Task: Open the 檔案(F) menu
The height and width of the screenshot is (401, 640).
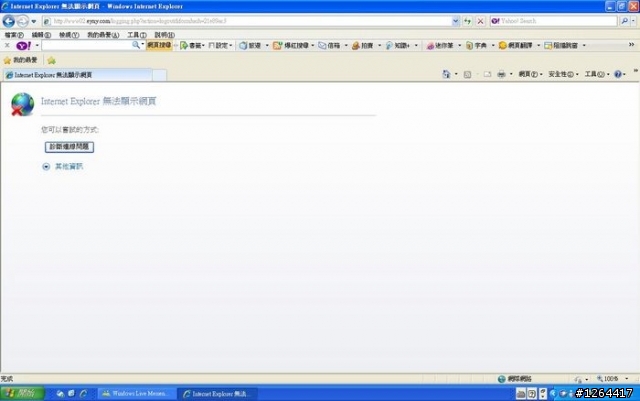Action: click(x=14, y=35)
